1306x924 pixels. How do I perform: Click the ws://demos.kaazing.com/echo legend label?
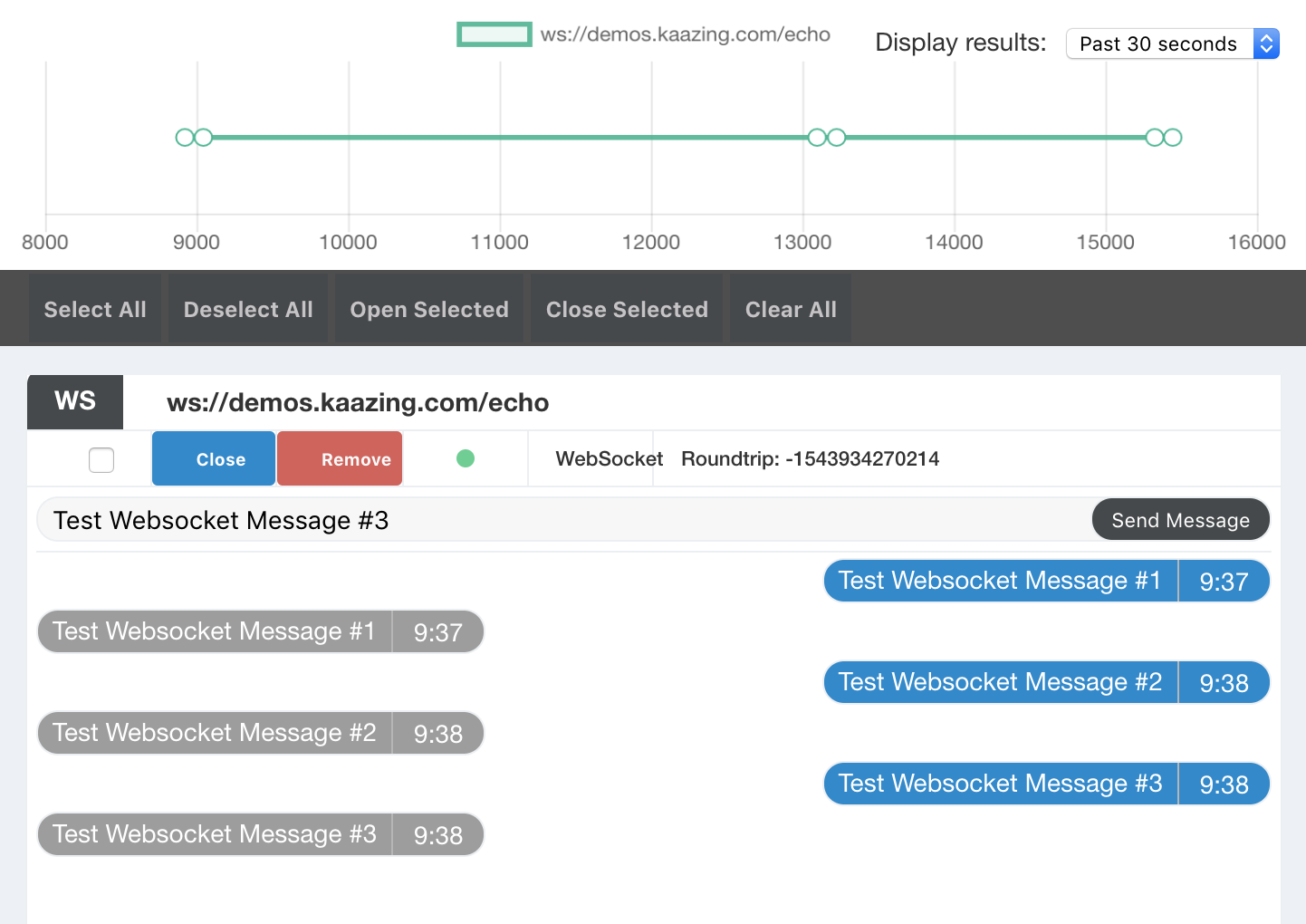pos(686,34)
